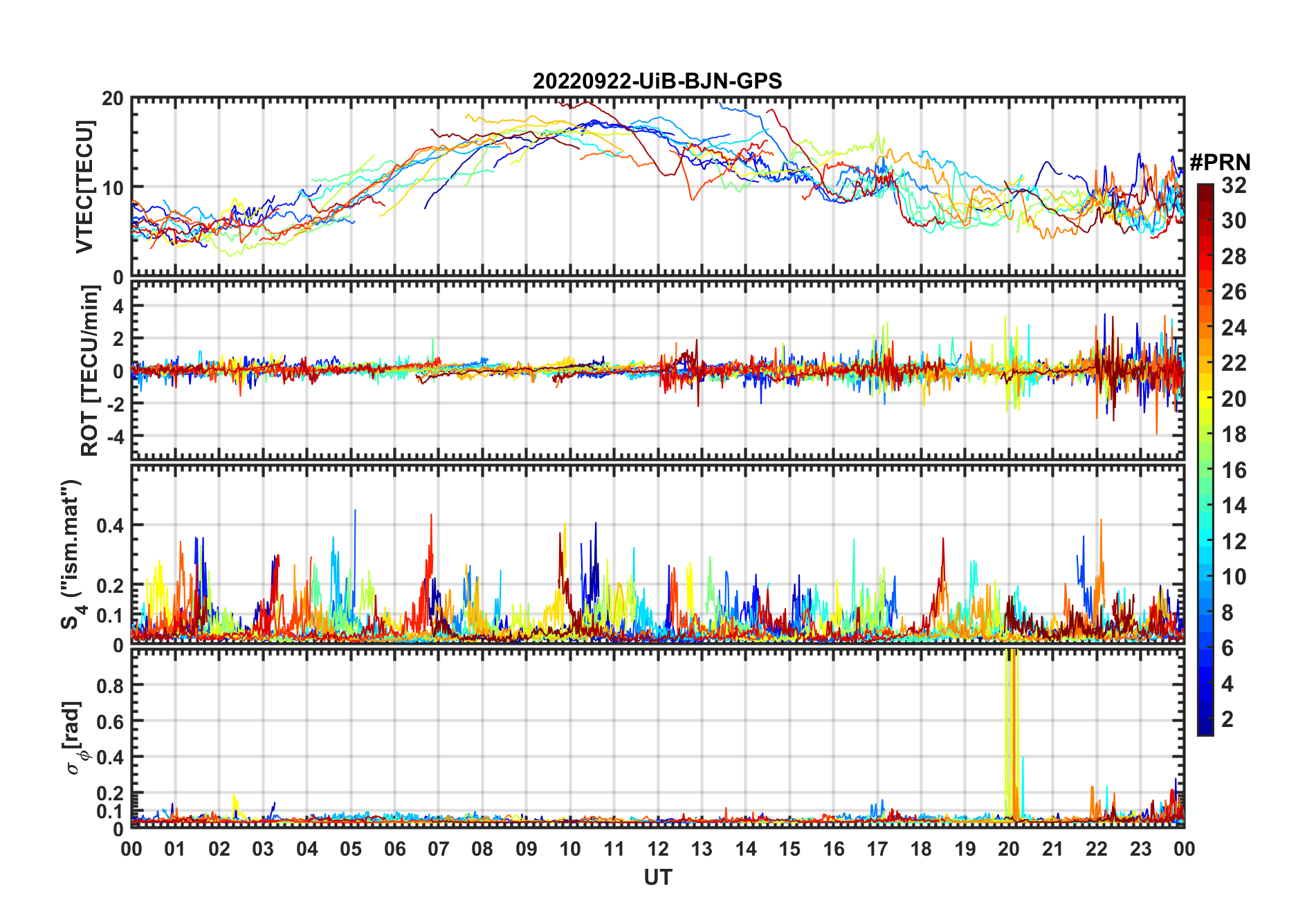
Task: Click the 20 hour tick on the UT axis
Action: pos(1008,849)
